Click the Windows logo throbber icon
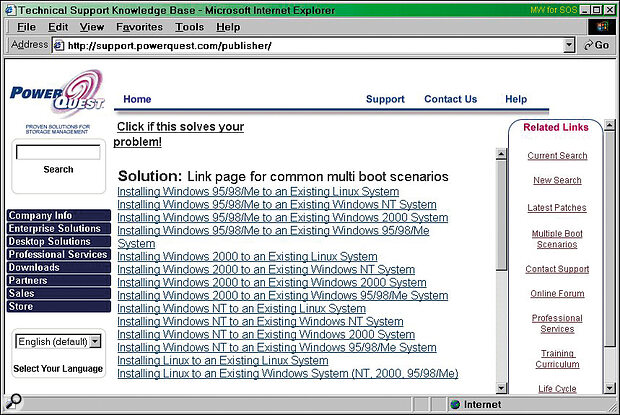 coord(602,27)
